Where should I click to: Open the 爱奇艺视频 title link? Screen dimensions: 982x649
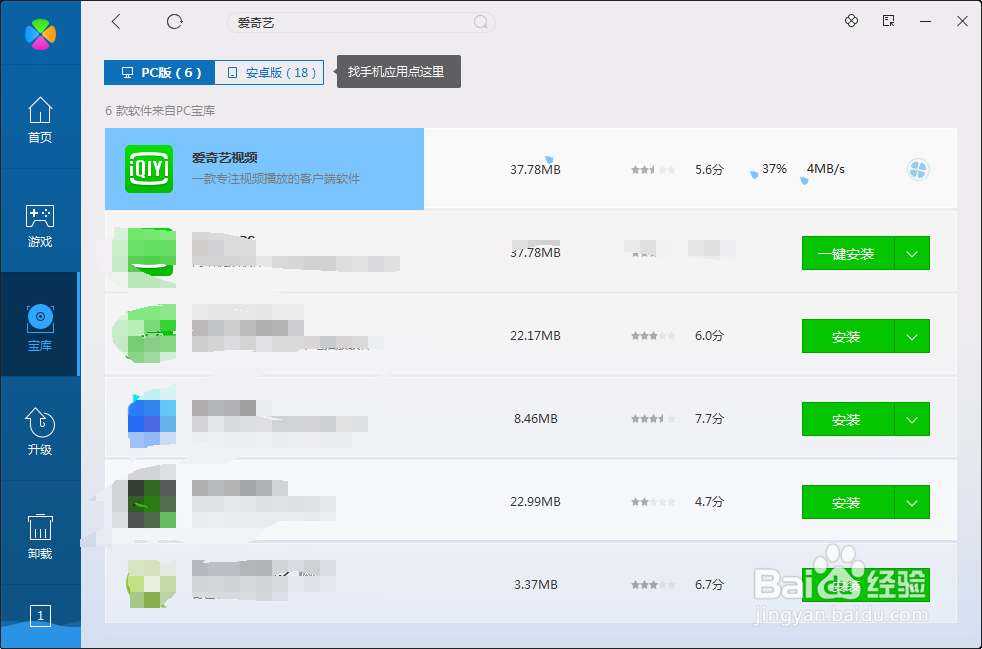225,158
